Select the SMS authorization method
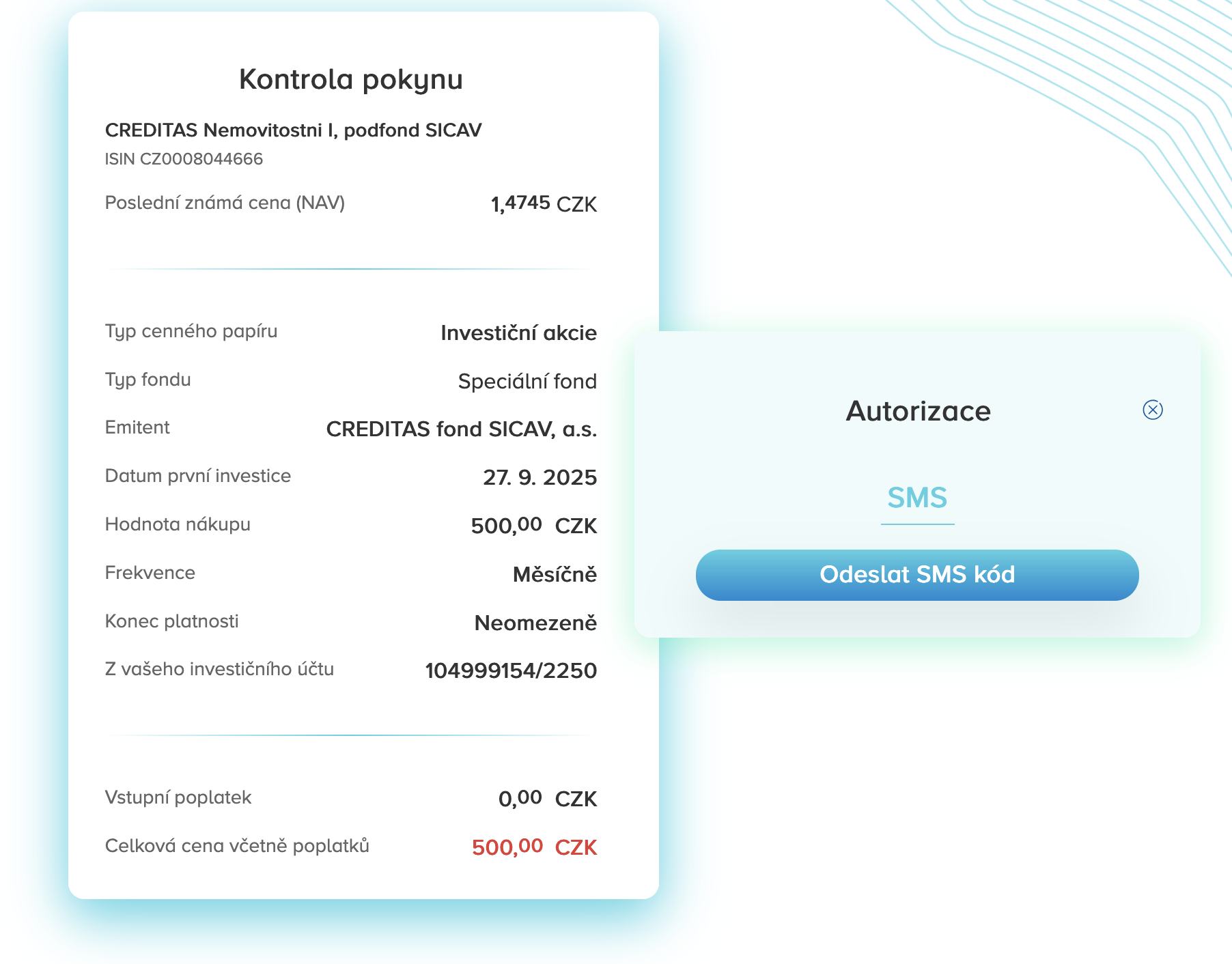The image size is (1232, 964). click(x=917, y=498)
